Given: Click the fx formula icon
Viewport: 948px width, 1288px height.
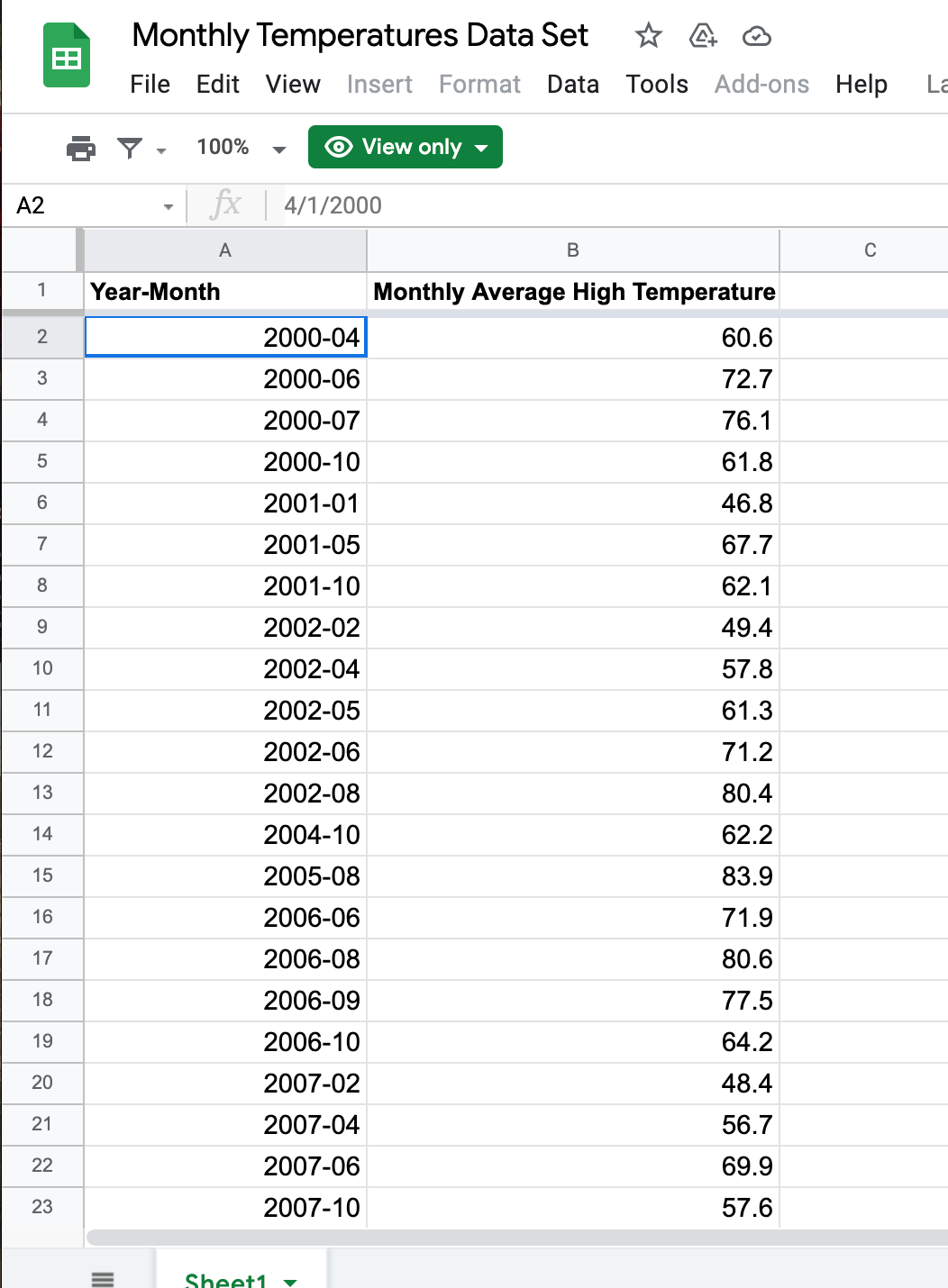Looking at the screenshot, I should pos(225,204).
